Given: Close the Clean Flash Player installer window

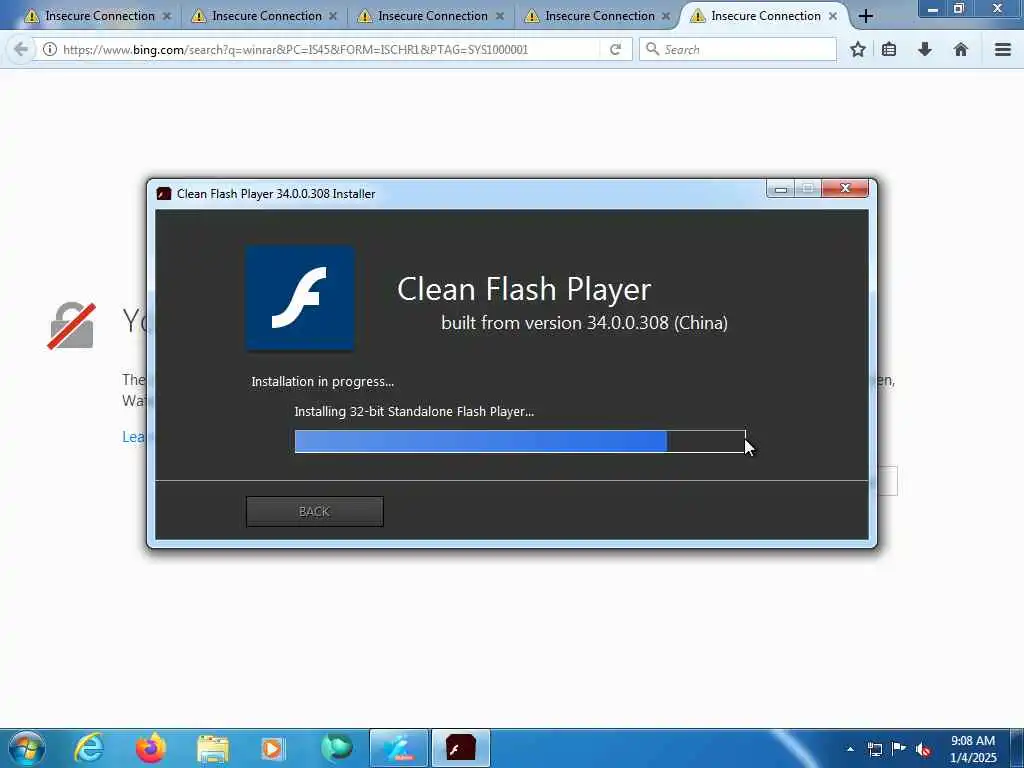Looking at the screenshot, I should point(845,189).
